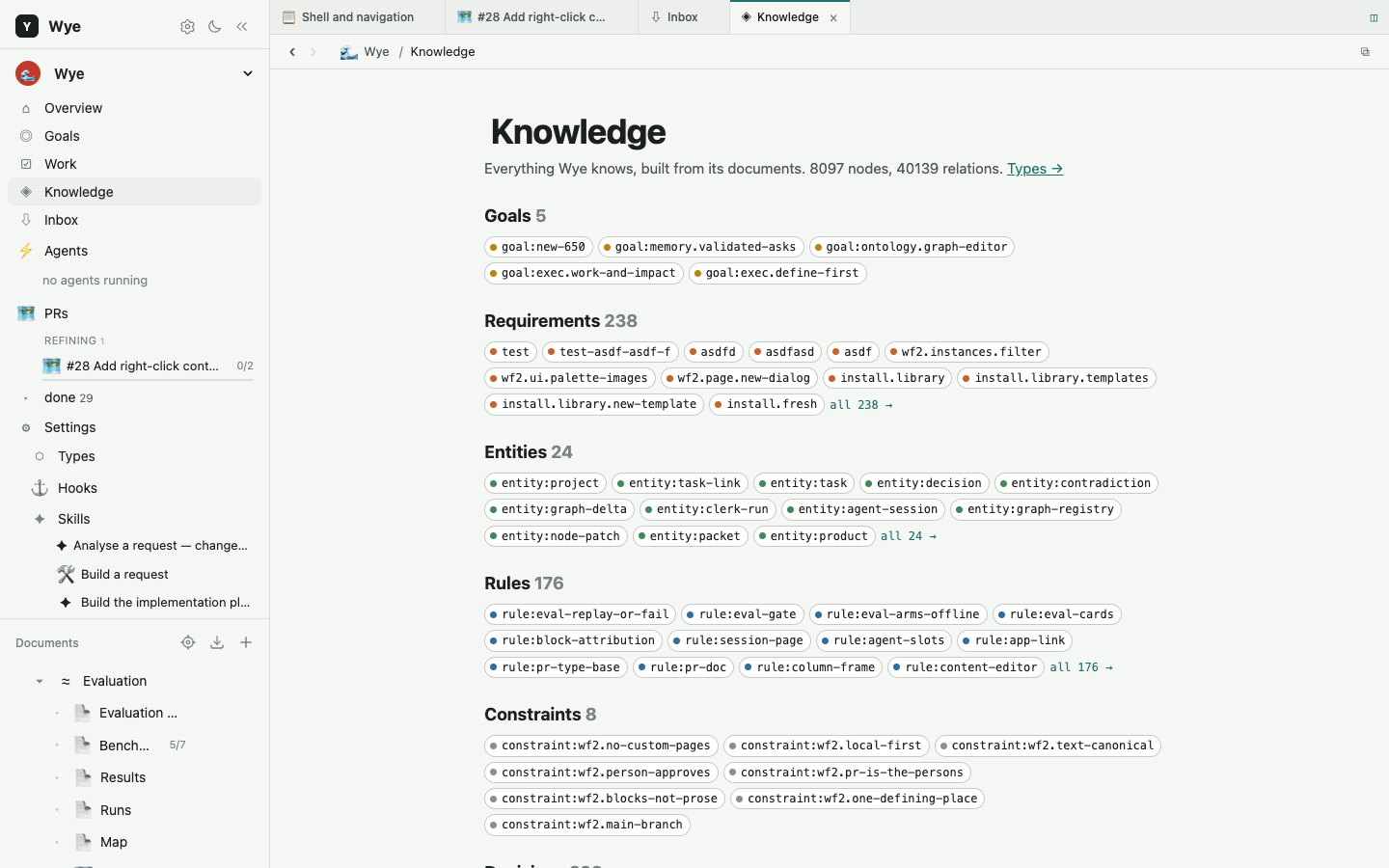Click copy icon at top right of page
The height and width of the screenshot is (868, 1389).
click(x=1365, y=52)
